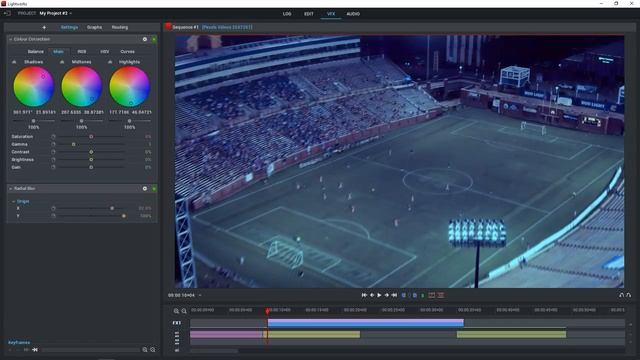The image size is (640, 360).
Task: Collapse the Origin parameter group
Action: 13,201
